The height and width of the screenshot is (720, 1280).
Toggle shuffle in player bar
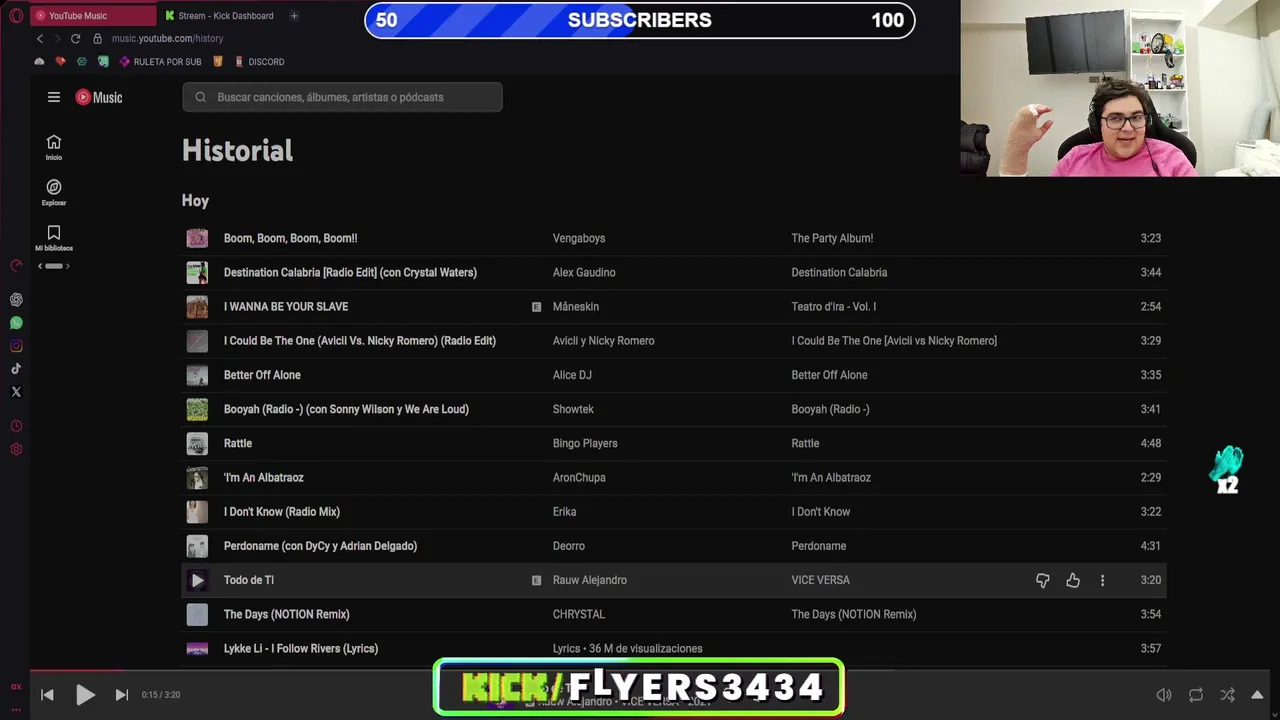pyautogui.click(x=1227, y=695)
